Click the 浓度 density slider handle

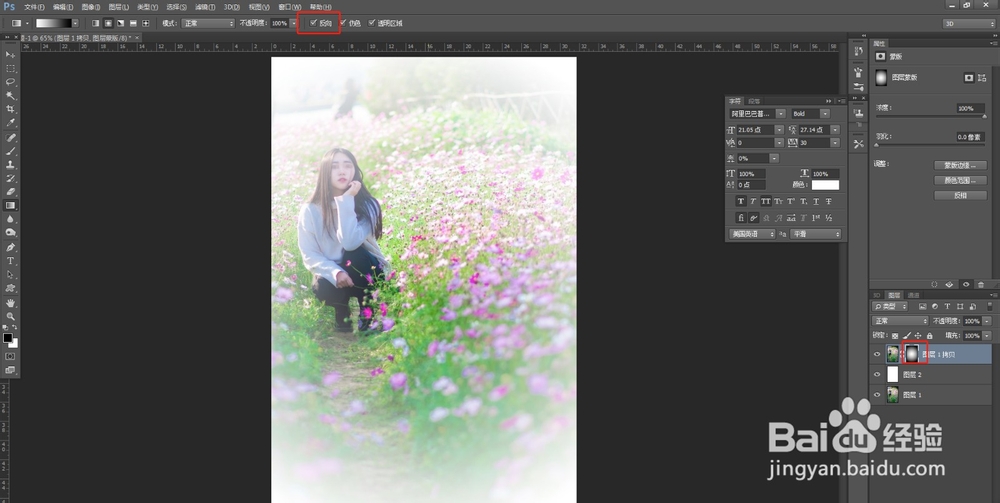click(x=985, y=117)
